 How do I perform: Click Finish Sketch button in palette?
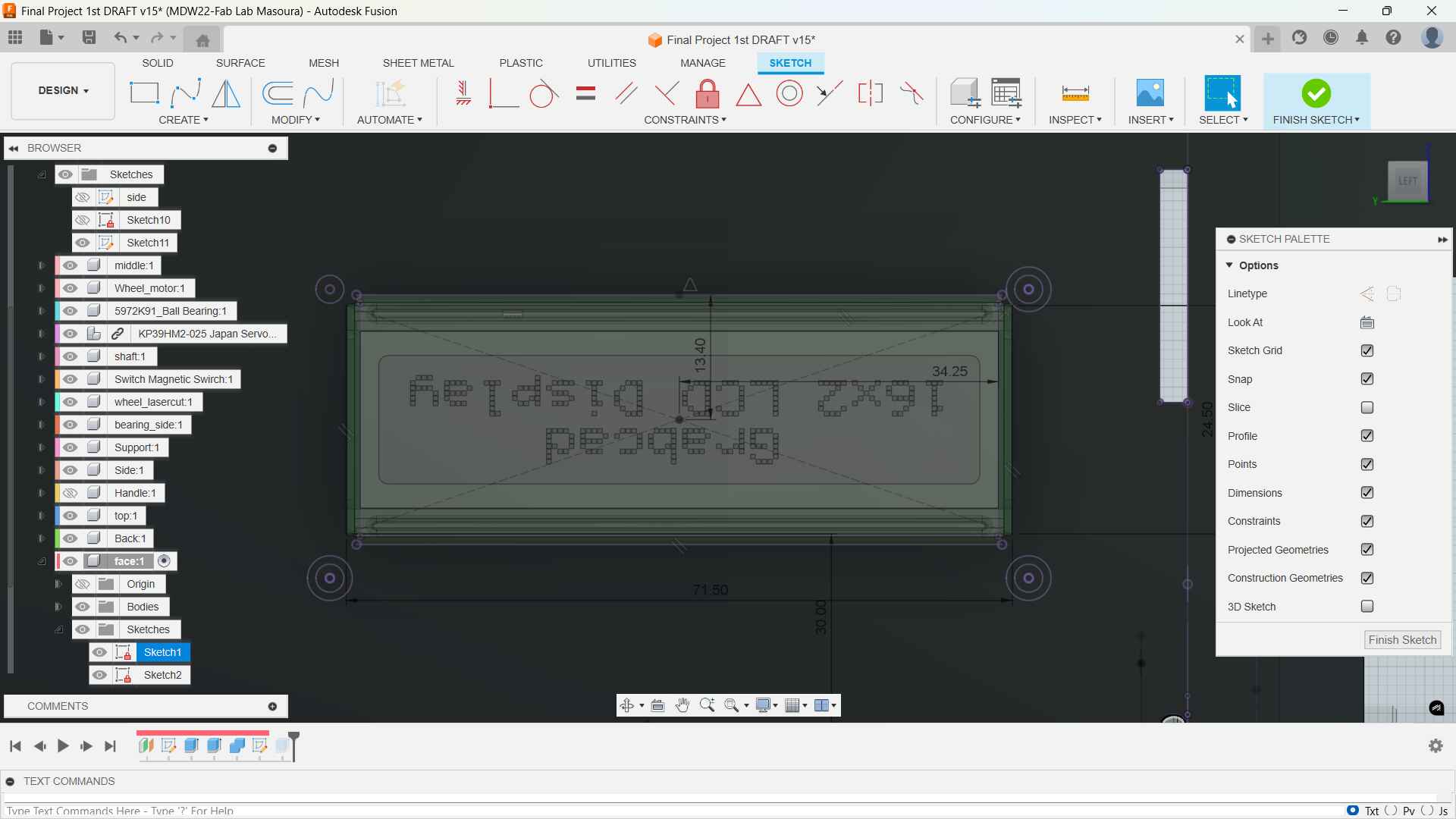click(x=1402, y=640)
